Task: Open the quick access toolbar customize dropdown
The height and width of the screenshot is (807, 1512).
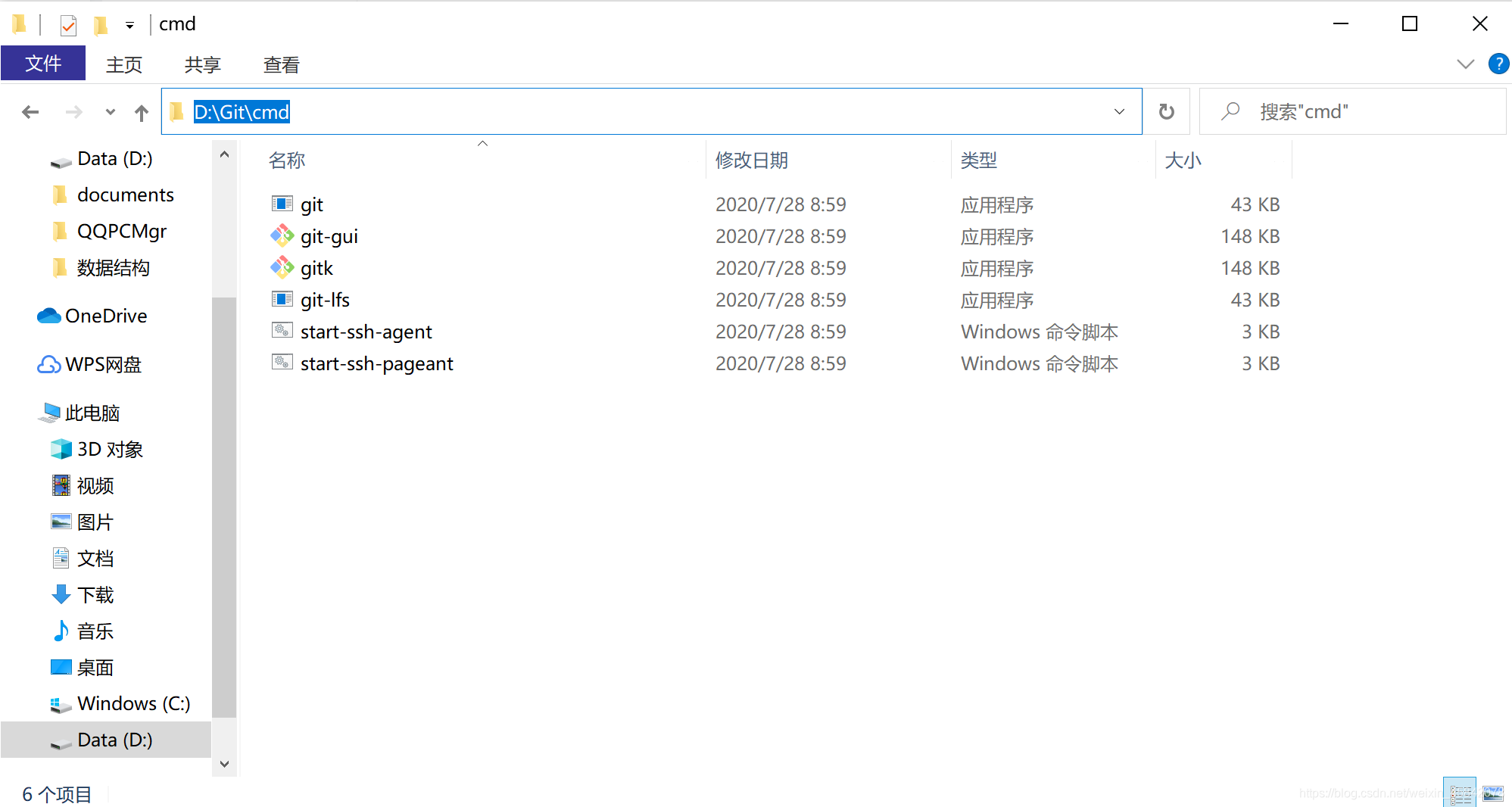Action: (x=130, y=26)
